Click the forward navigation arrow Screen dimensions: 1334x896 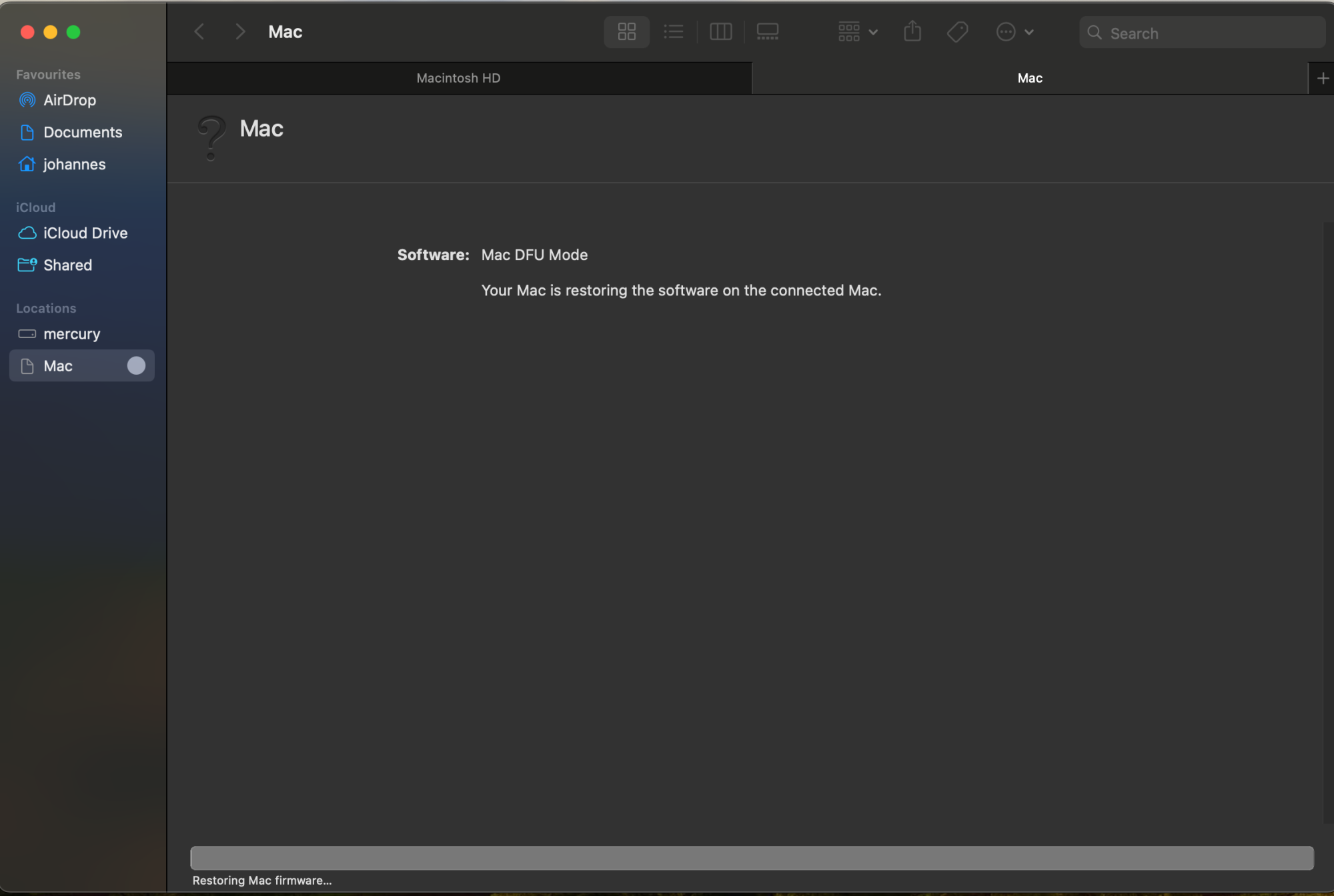click(x=239, y=31)
